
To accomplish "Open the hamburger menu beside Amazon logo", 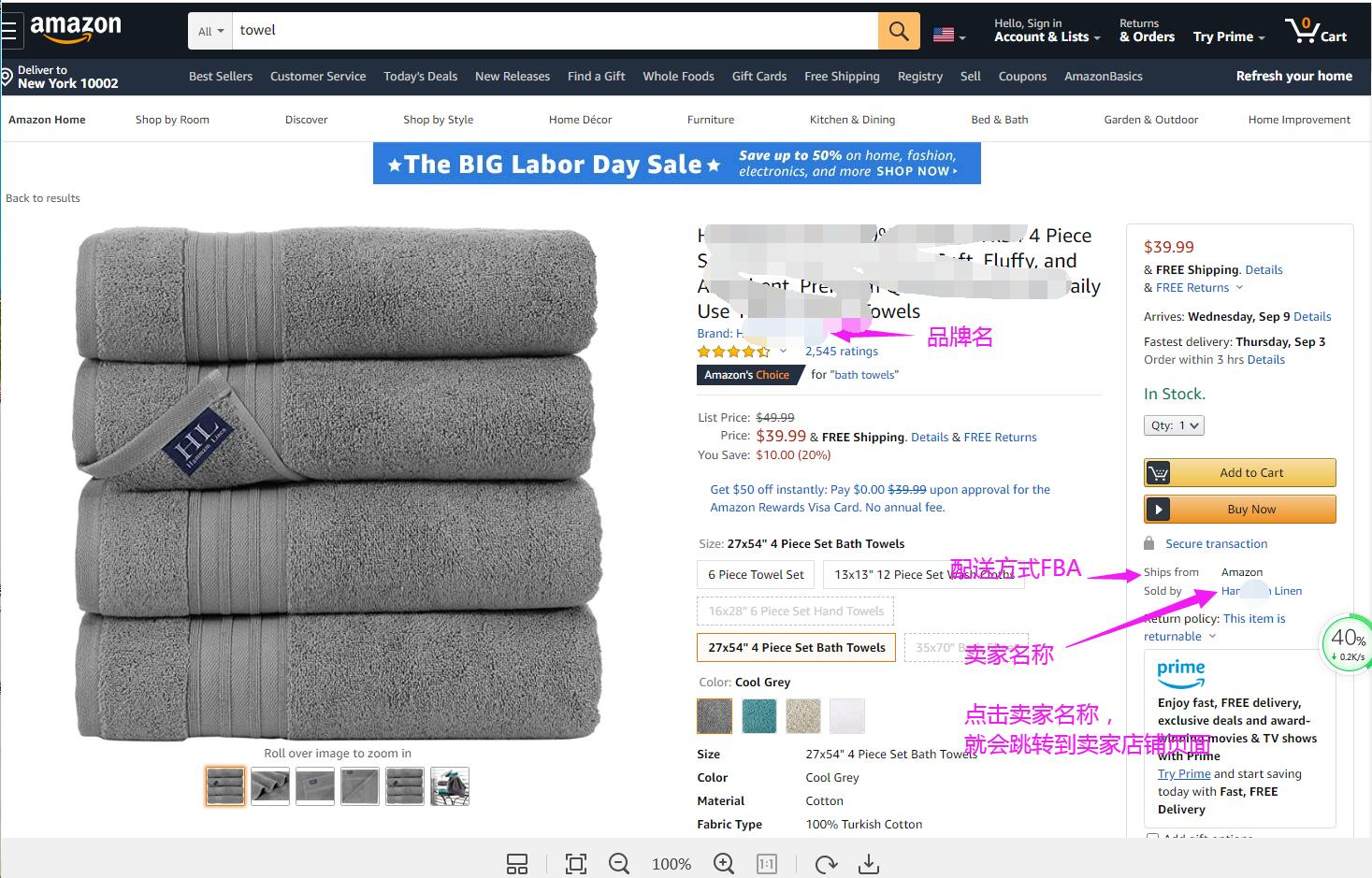I will 9,31.
